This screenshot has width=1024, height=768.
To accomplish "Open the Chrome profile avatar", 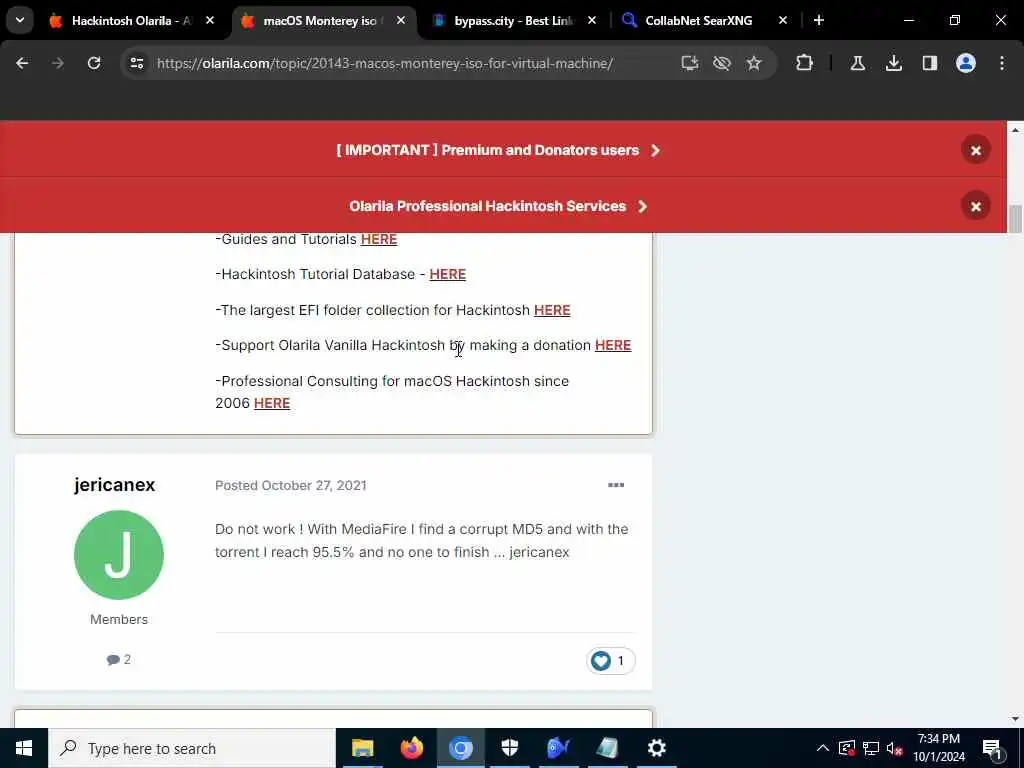I will coord(966,63).
